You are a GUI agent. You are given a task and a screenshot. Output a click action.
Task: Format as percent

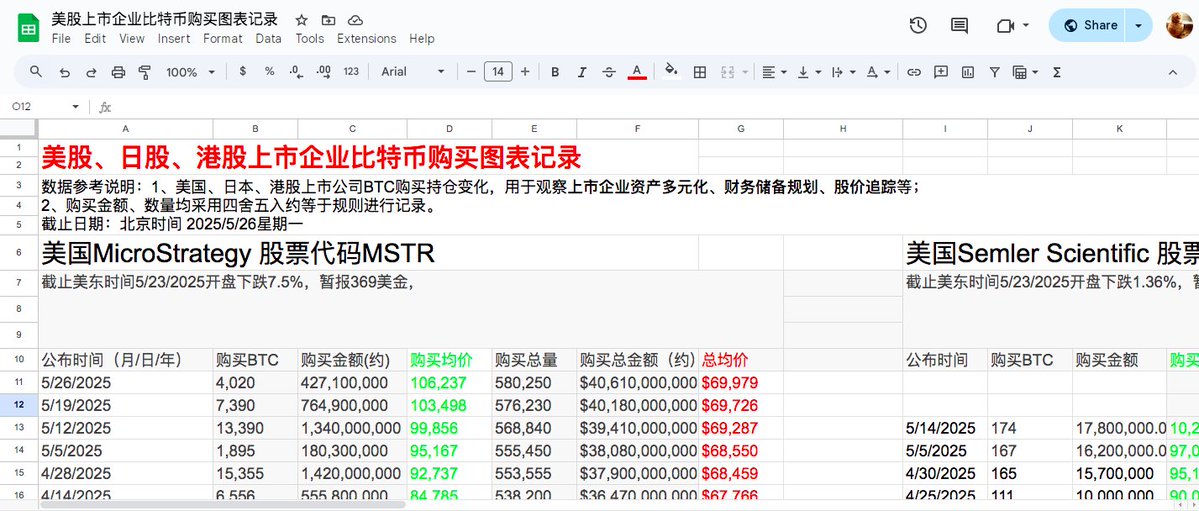[x=269, y=71]
